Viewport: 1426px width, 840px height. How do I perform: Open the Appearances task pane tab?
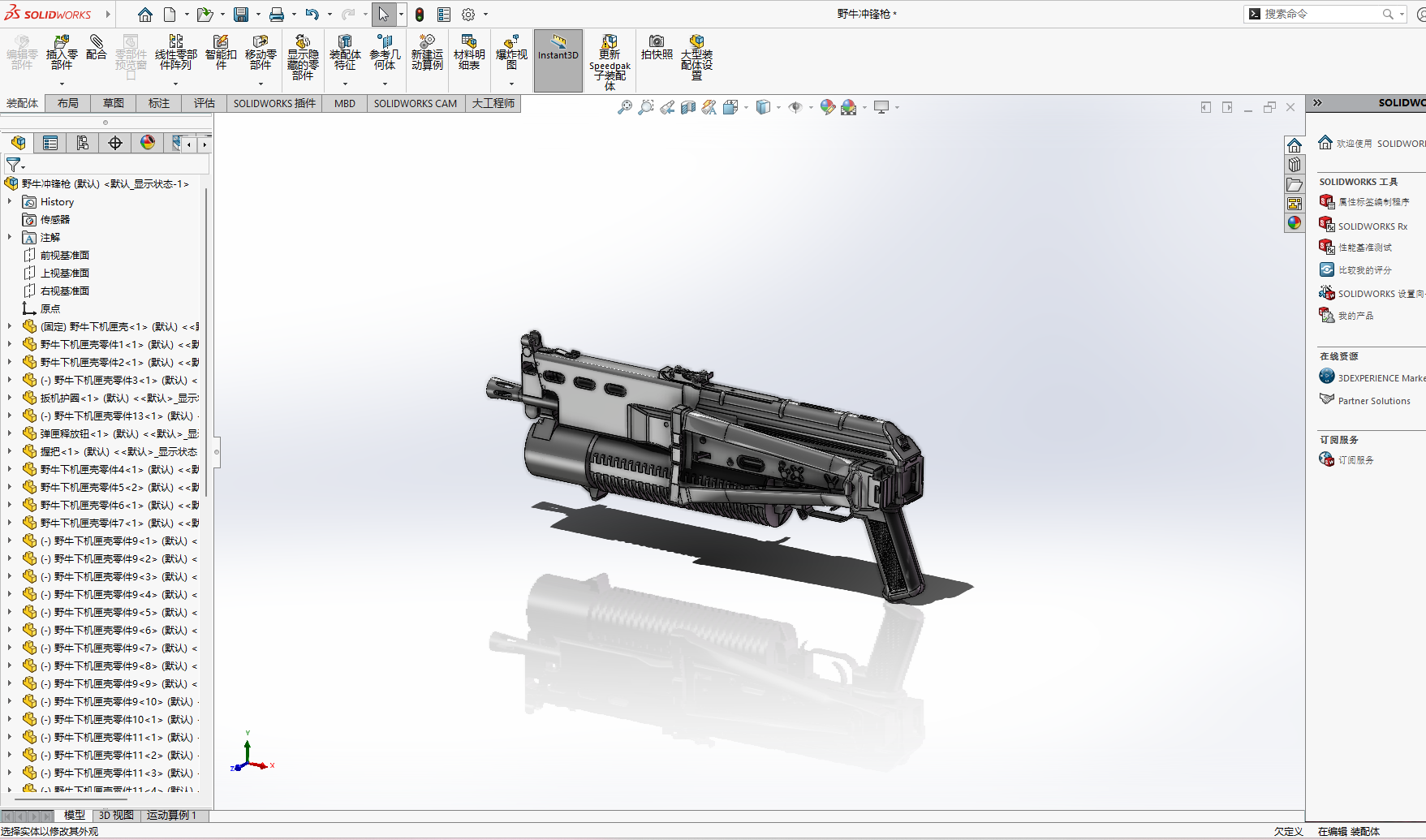coord(1295,223)
